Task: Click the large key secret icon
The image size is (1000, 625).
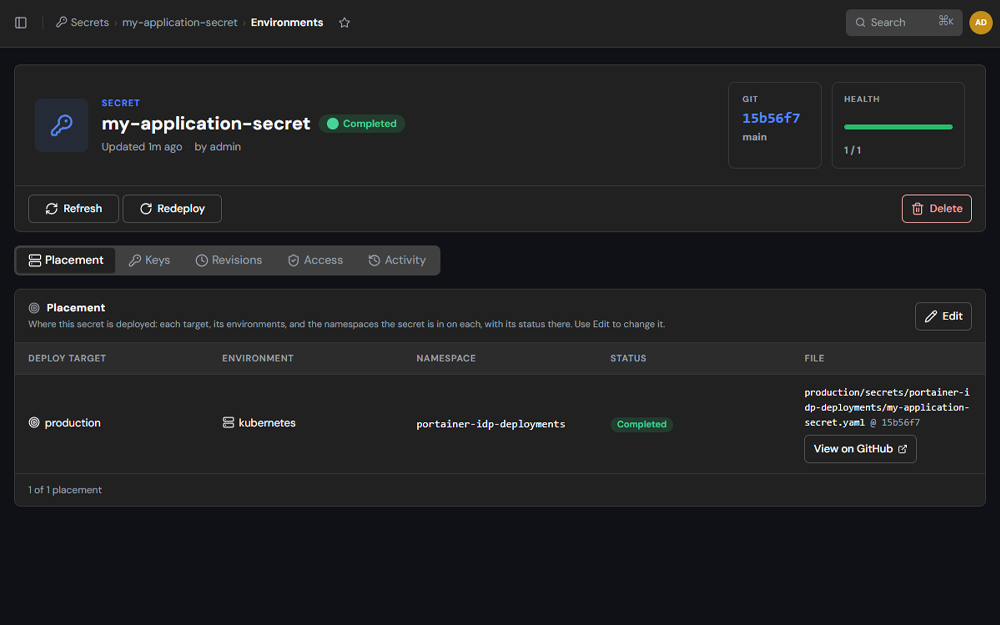Action: [62, 125]
